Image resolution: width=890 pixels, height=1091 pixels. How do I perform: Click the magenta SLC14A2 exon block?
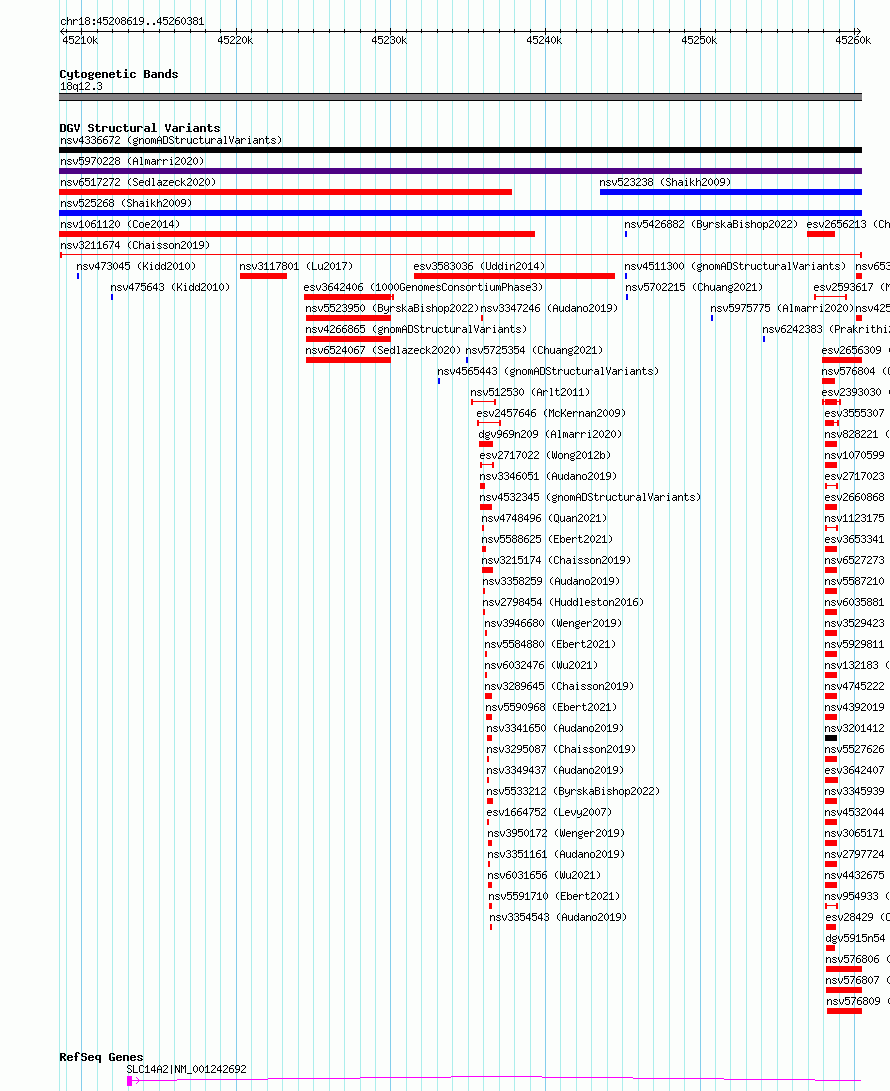pos(129,1081)
